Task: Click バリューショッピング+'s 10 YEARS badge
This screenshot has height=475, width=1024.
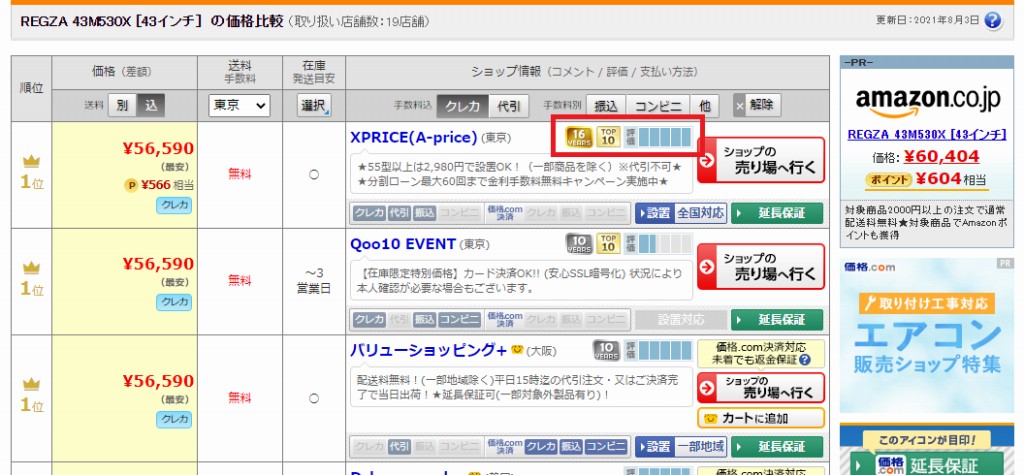Action: click(607, 350)
